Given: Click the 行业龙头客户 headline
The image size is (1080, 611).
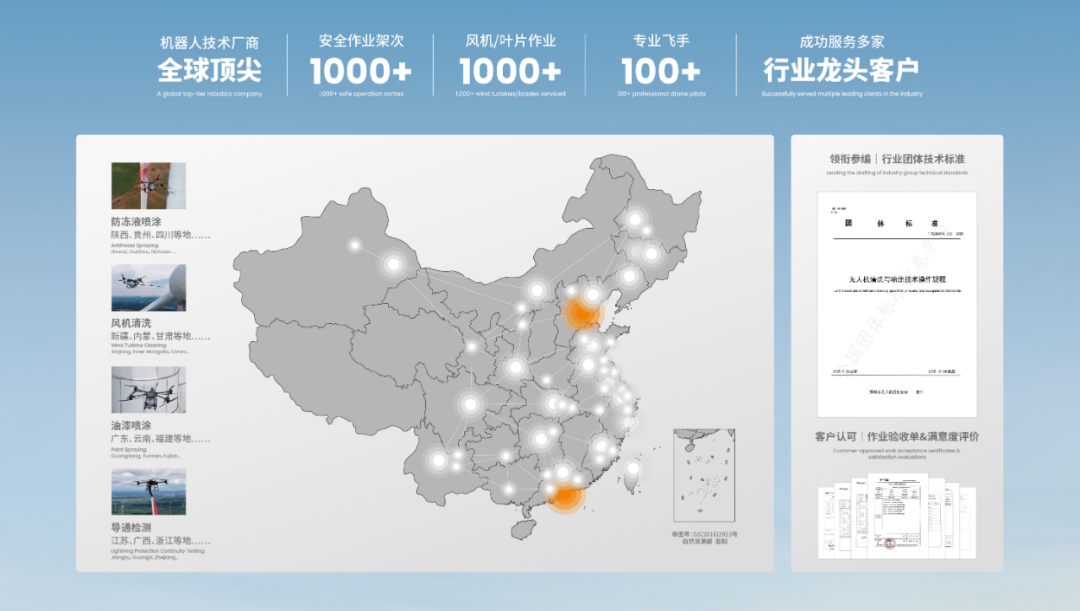Looking at the screenshot, I should pos(841,71).
